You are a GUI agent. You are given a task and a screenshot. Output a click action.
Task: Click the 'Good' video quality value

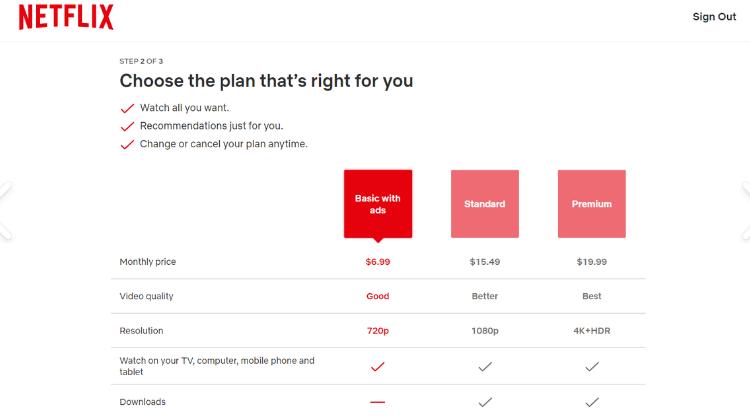point(377,296)
